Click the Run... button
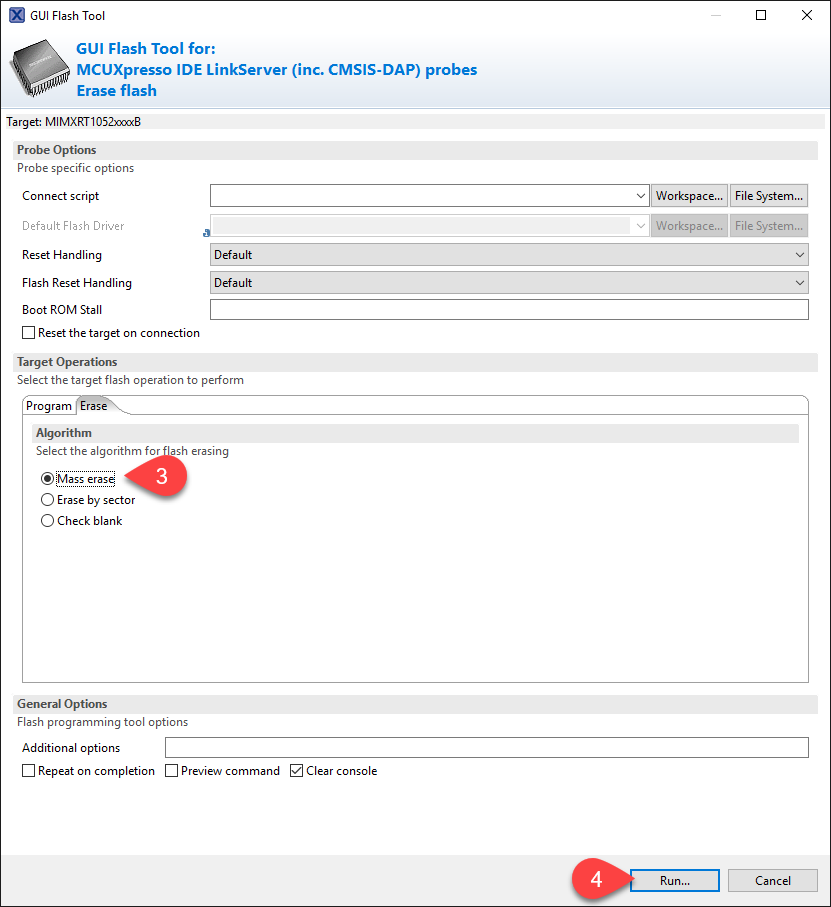The image size is (831, 907). (x=675, y=881)
